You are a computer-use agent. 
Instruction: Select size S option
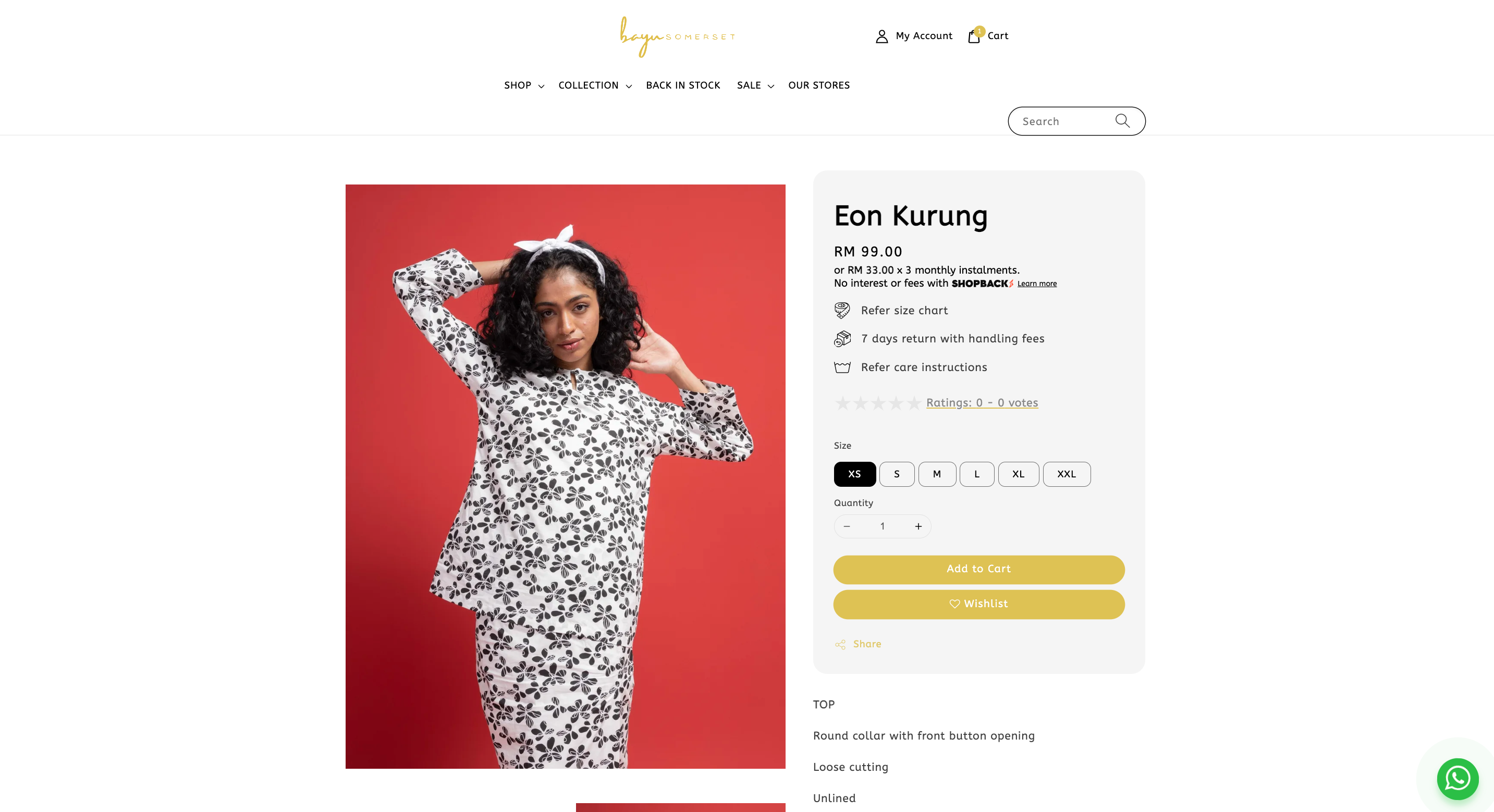point(897,474)
